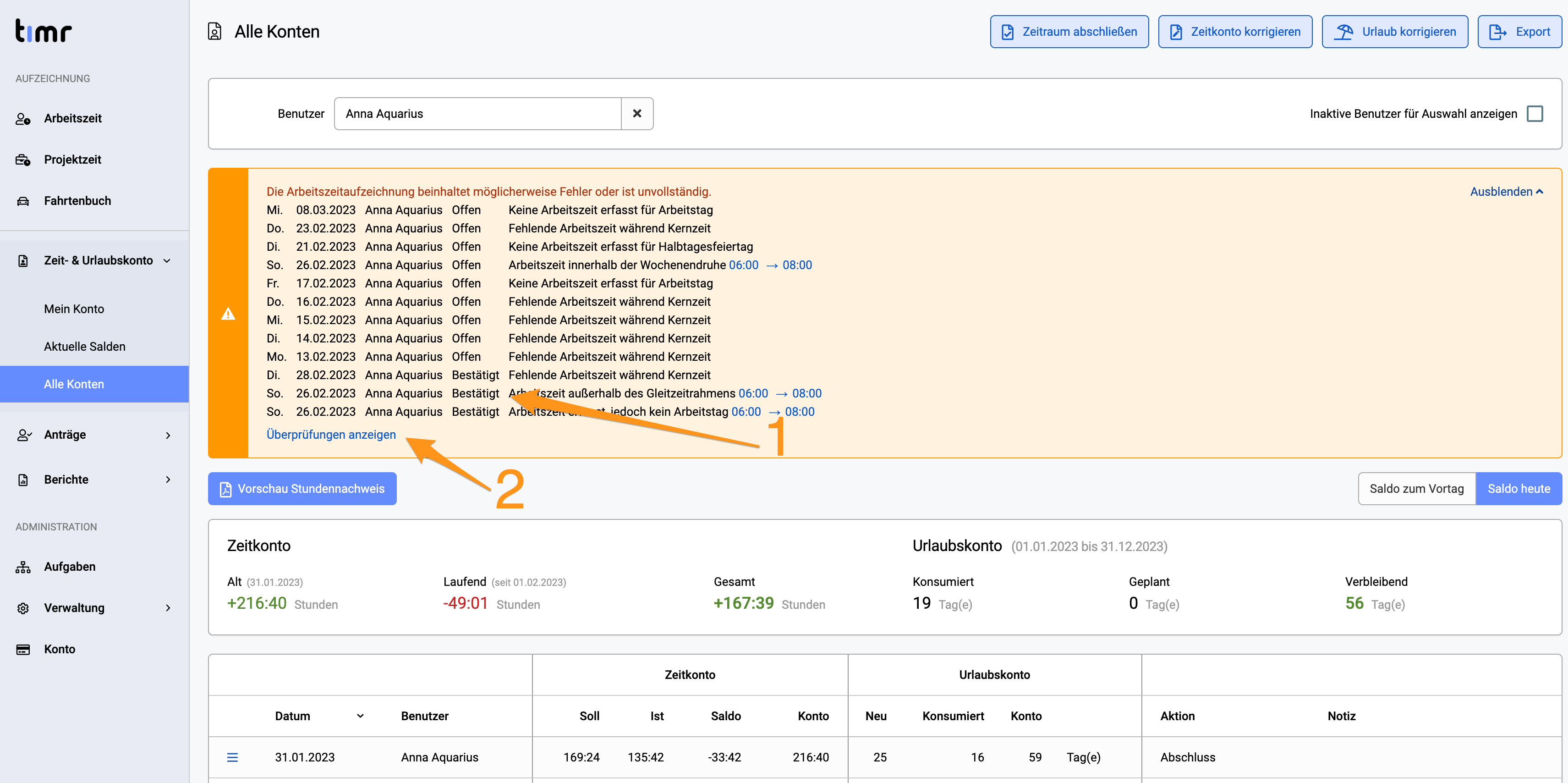Open row menu icon for 31.01.2023
1568x783 pixels.
point(232,757)
